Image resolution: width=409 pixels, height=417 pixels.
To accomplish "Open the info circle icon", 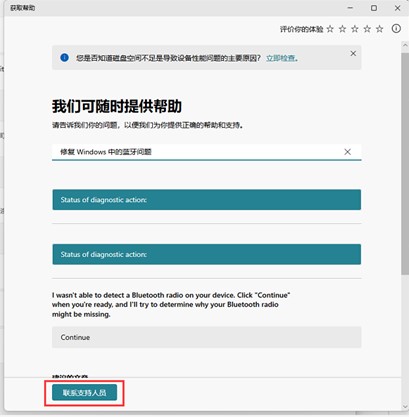I will pyautogui.click(x=396, y=29).
